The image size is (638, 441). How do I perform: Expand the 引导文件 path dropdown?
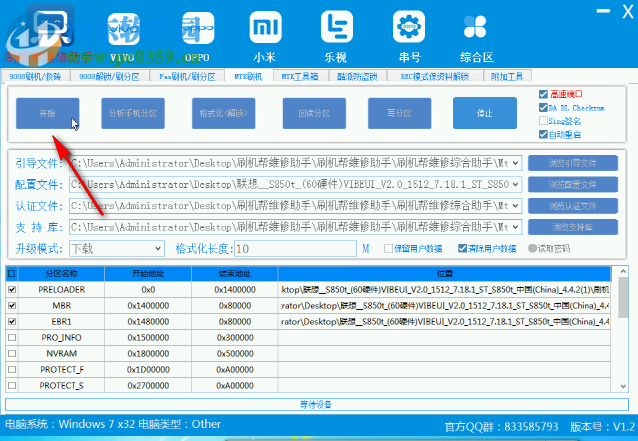click(x=516, y=163)
